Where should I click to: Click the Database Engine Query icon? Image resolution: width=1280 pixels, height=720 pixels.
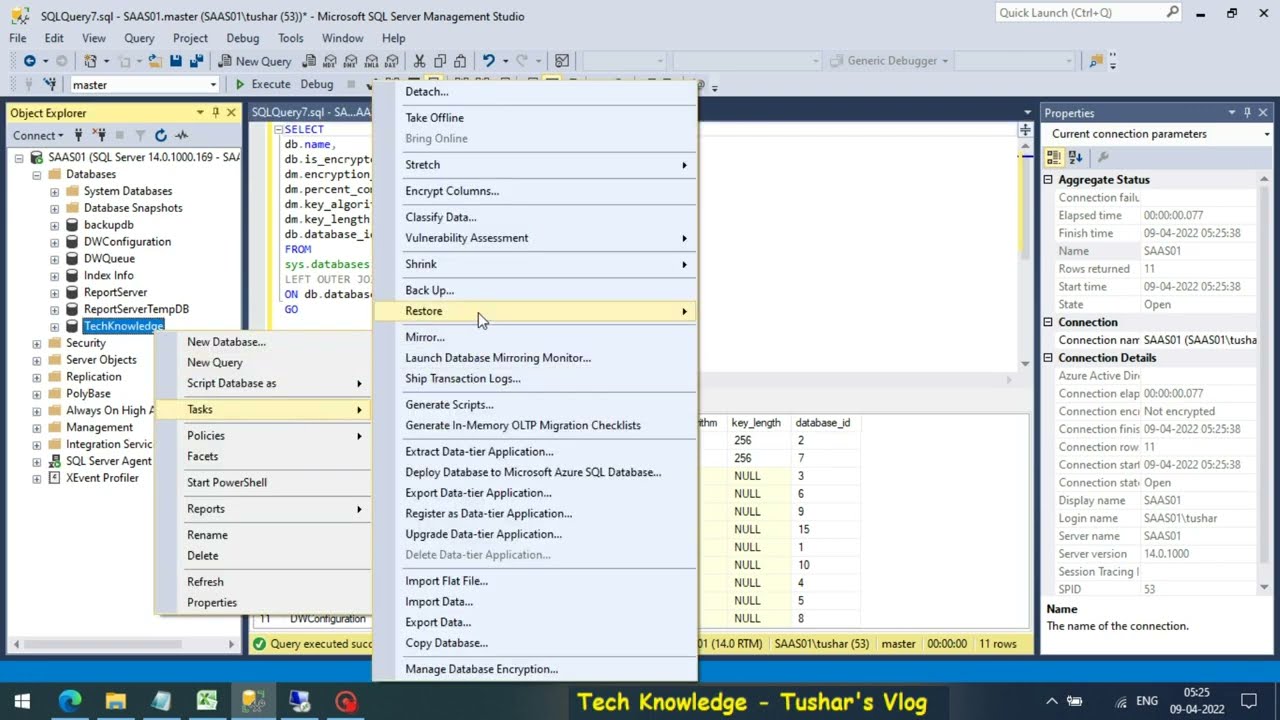point(310,61)
